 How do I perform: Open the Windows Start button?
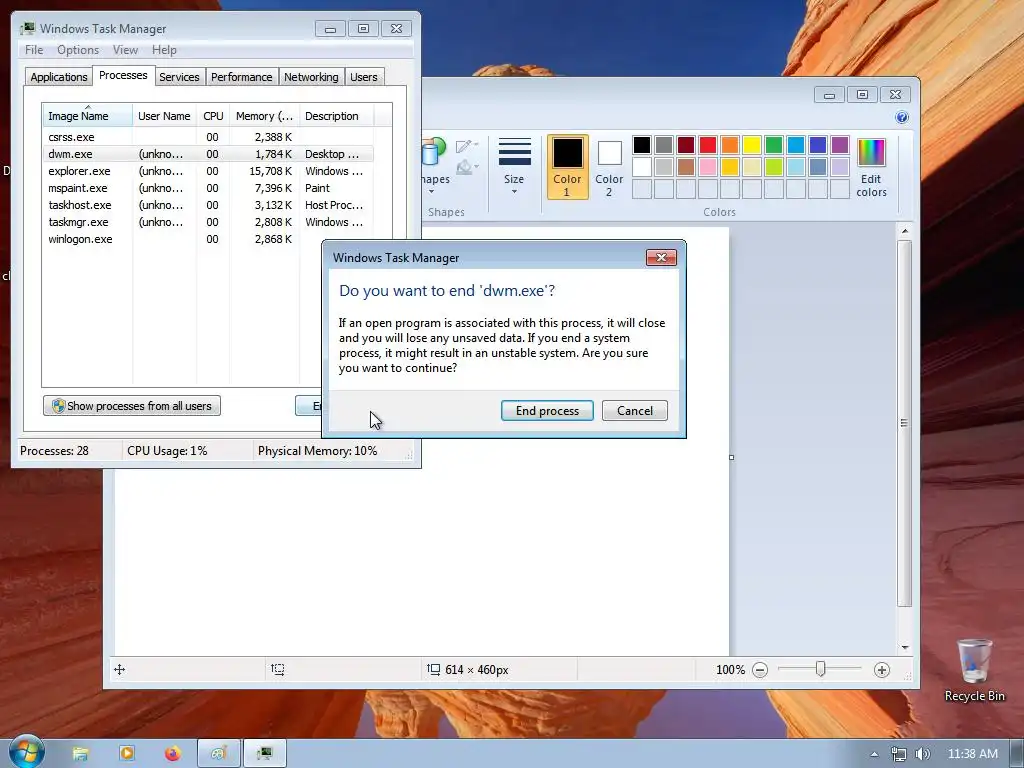click(x=26, y=751)
